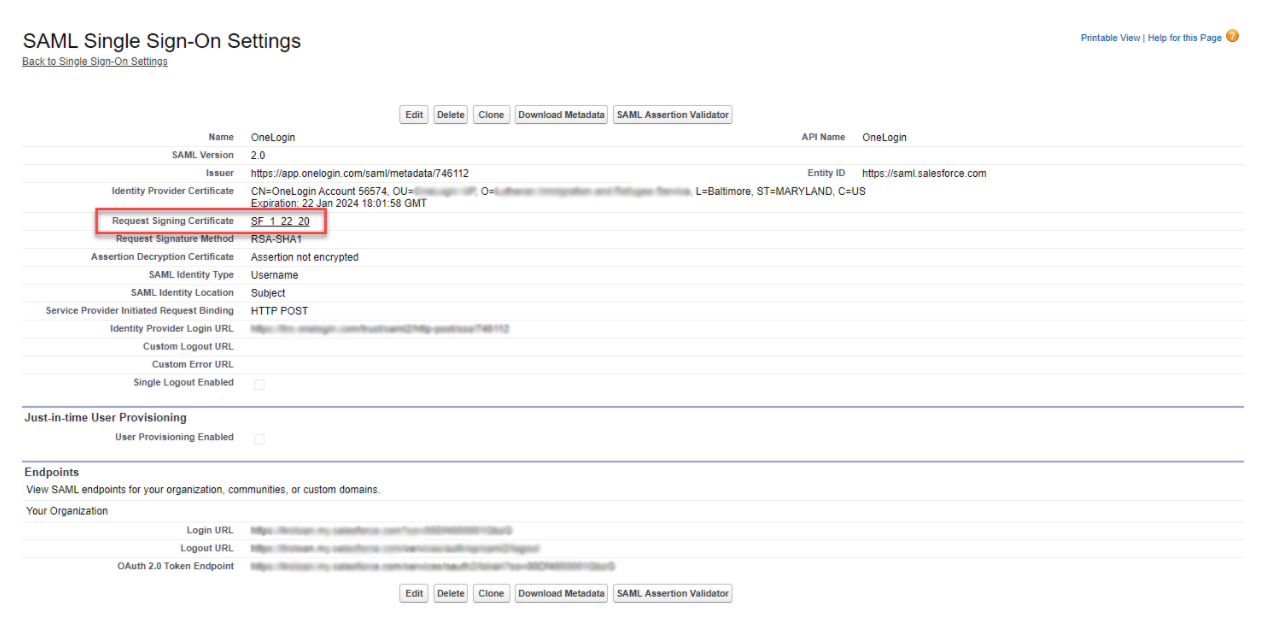Click the Clone button above the Name row

(491, 115)
